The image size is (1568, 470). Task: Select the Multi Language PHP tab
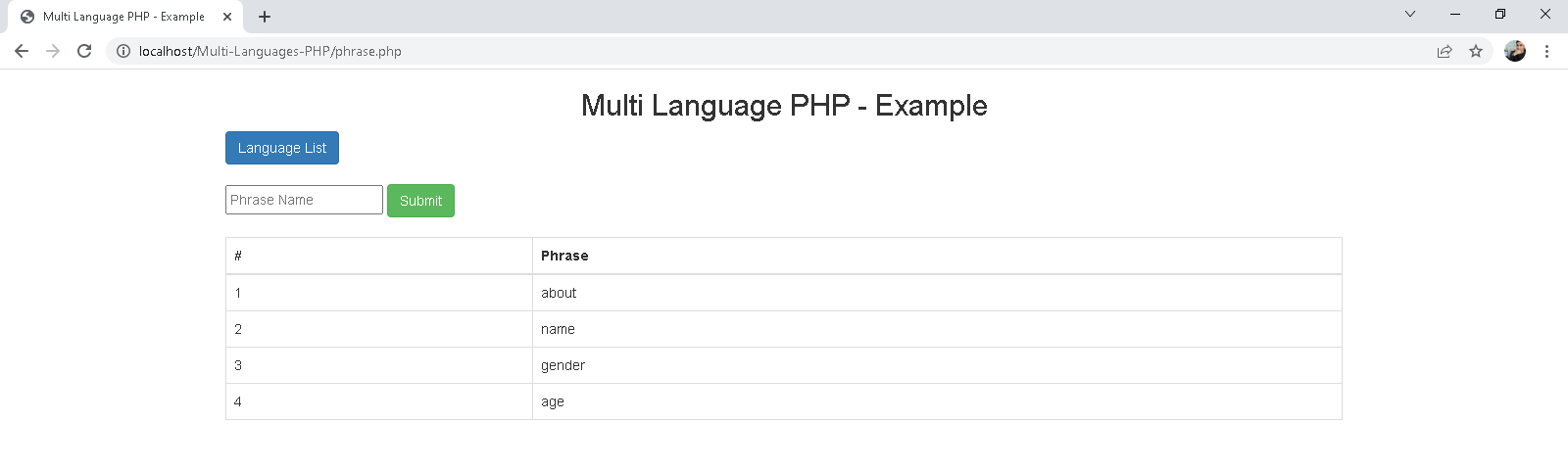tap(122, 17)
